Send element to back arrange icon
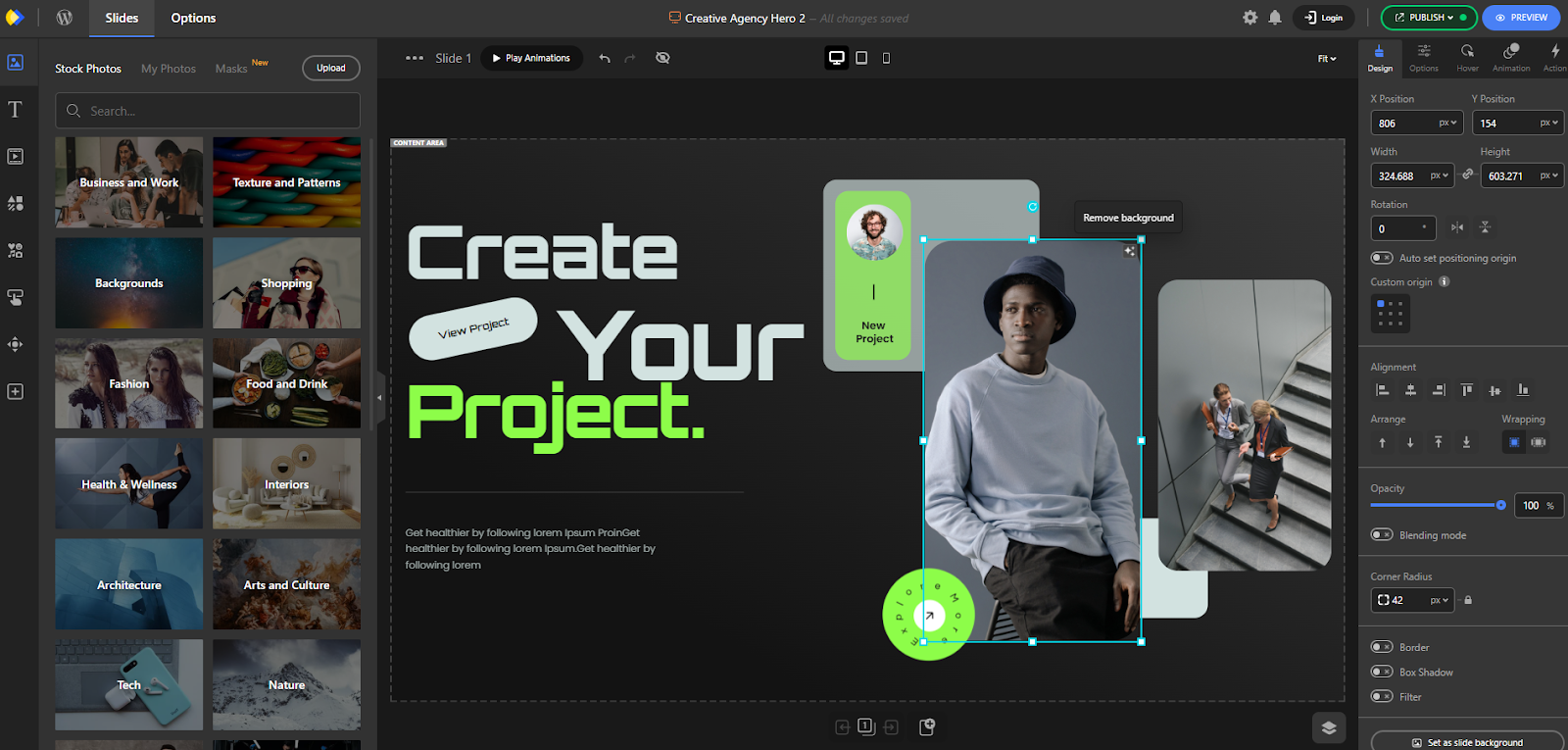 click(1466, 442)
